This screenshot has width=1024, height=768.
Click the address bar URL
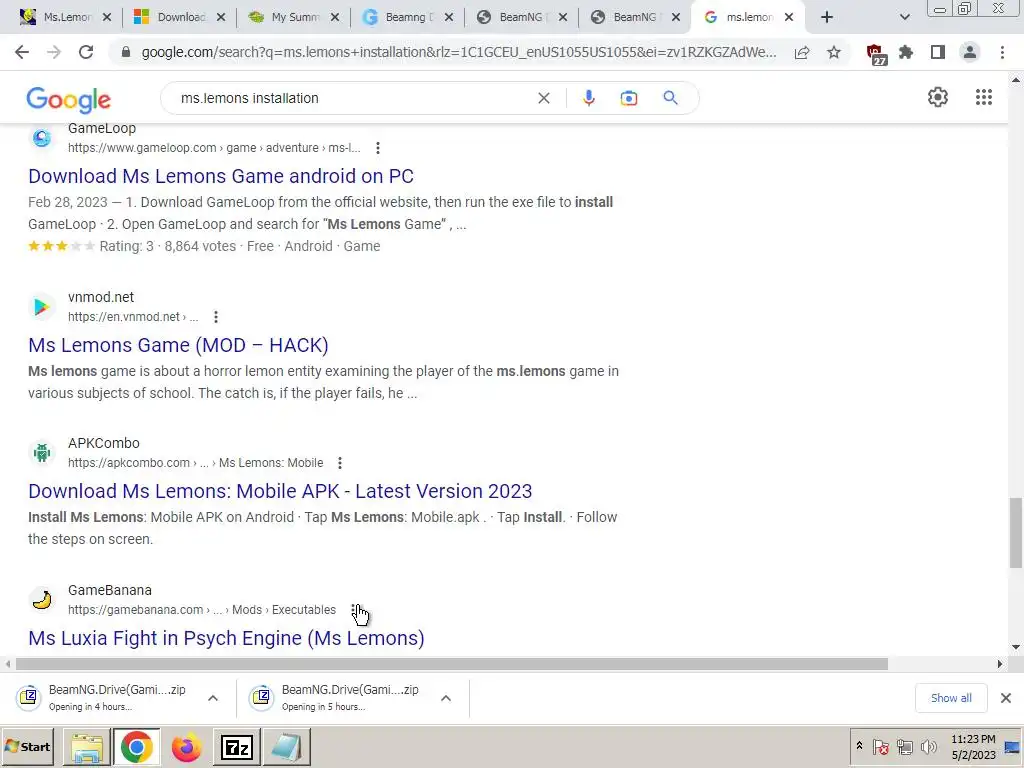pyautogui.click(x=458, y=52)
